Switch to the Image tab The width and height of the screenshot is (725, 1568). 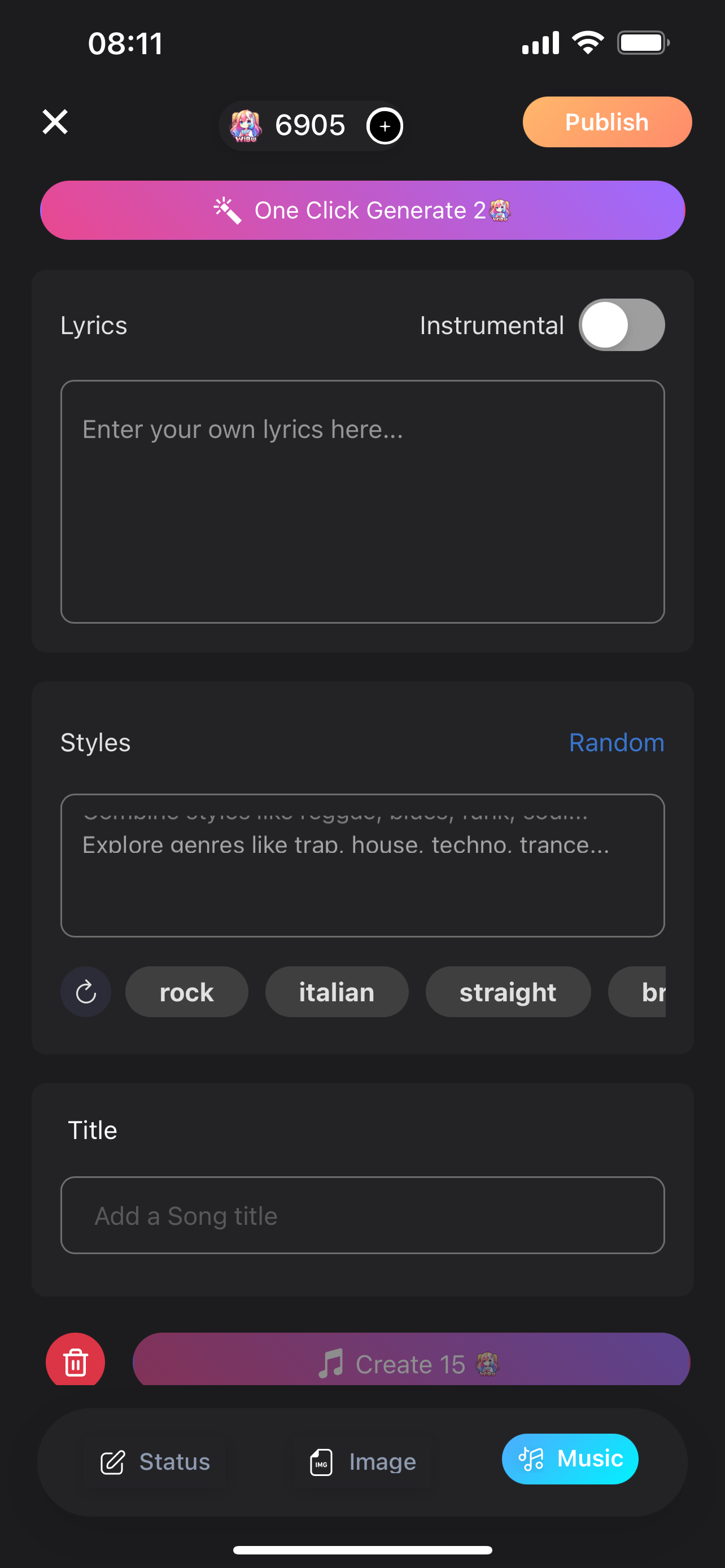pos(364,1462)
